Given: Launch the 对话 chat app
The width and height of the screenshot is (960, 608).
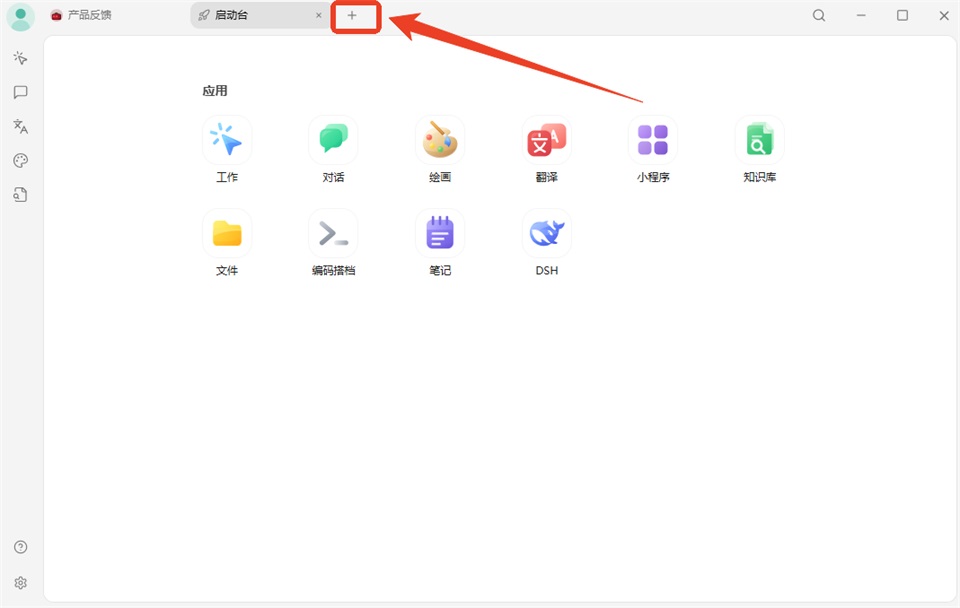Looking at the screenshot, I should tap(333, 140).
